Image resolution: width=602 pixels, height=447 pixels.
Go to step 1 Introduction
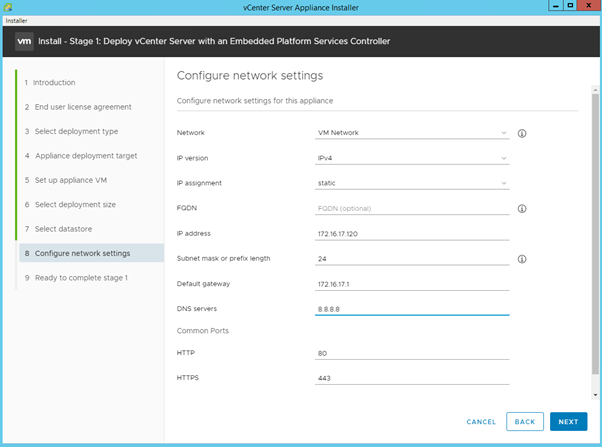tap(50, 83)
